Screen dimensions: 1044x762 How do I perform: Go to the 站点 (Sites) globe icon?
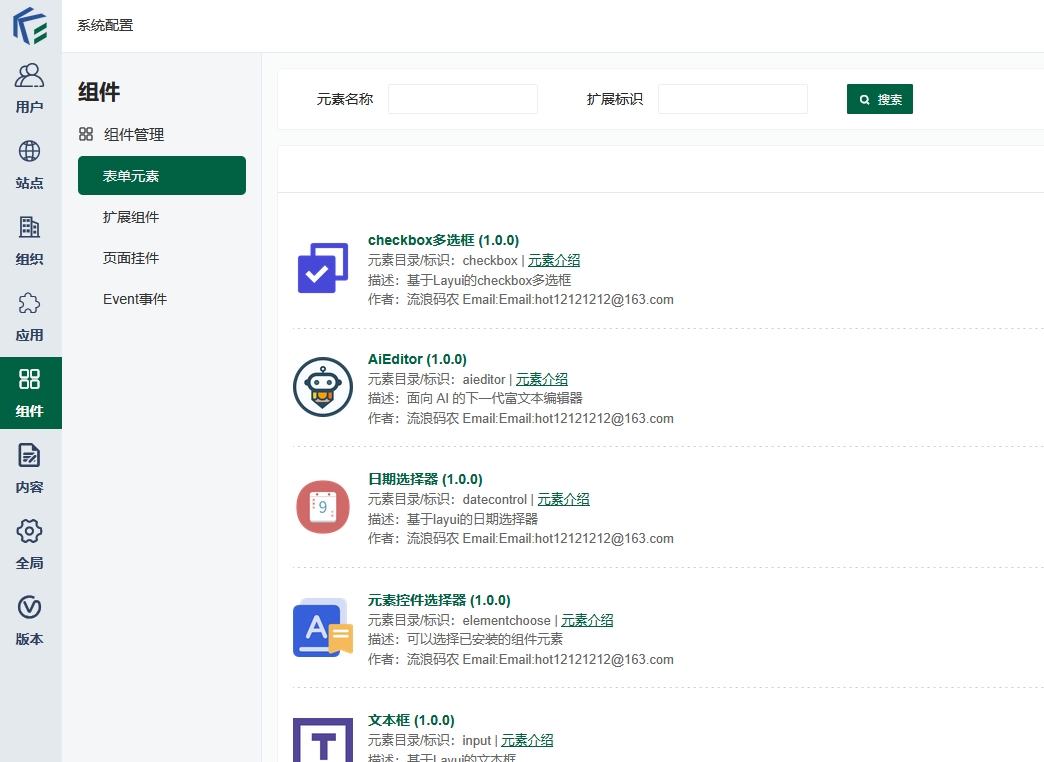coord(30,164)
